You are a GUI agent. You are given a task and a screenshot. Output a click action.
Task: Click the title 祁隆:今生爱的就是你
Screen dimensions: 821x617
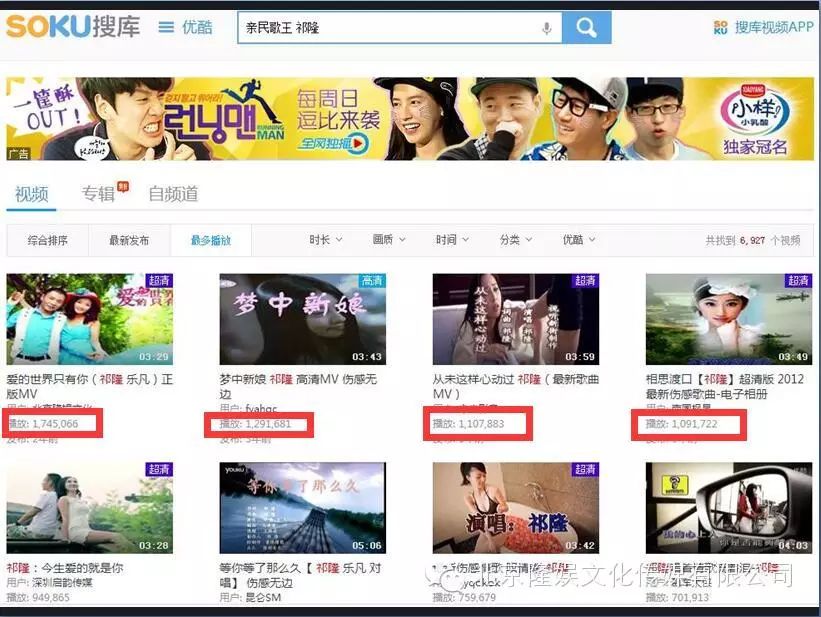(65, 568)
